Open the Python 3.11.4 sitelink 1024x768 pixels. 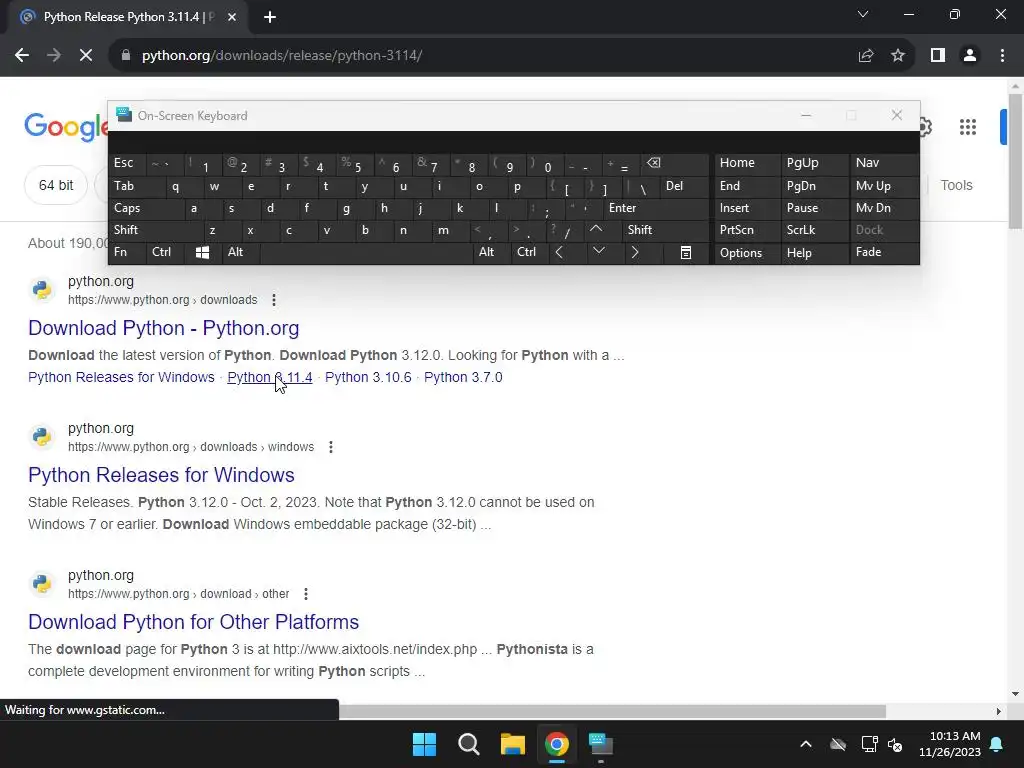click(x=270, y=377)
